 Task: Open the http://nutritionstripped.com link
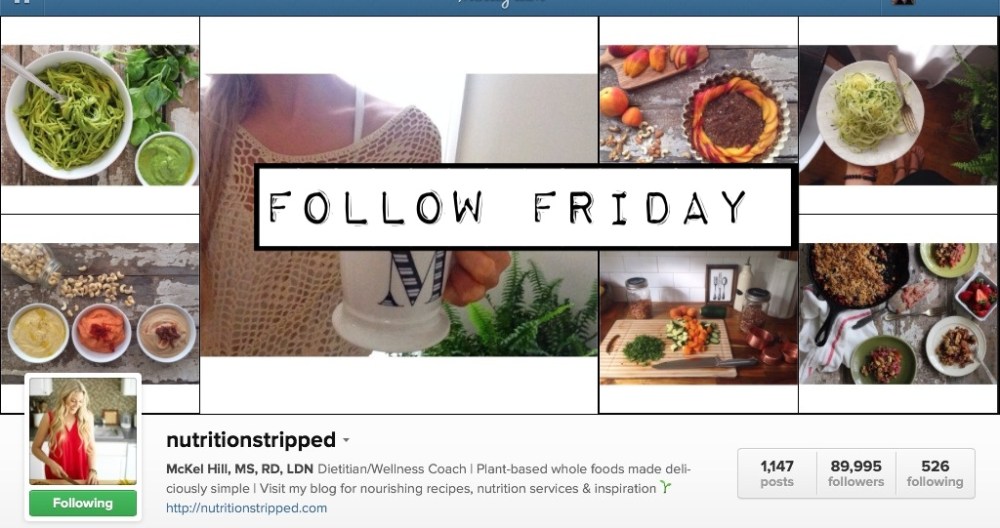246,508
